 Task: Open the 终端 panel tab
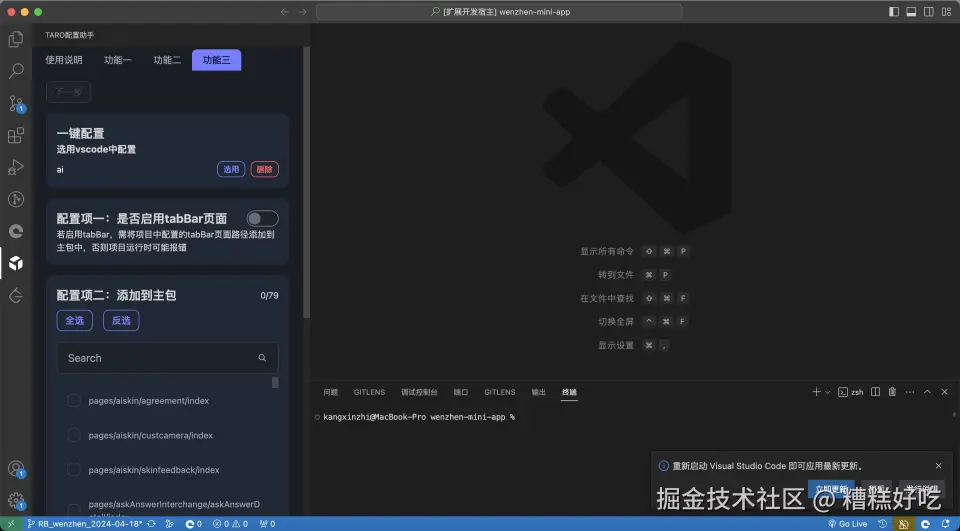(569, 392)
